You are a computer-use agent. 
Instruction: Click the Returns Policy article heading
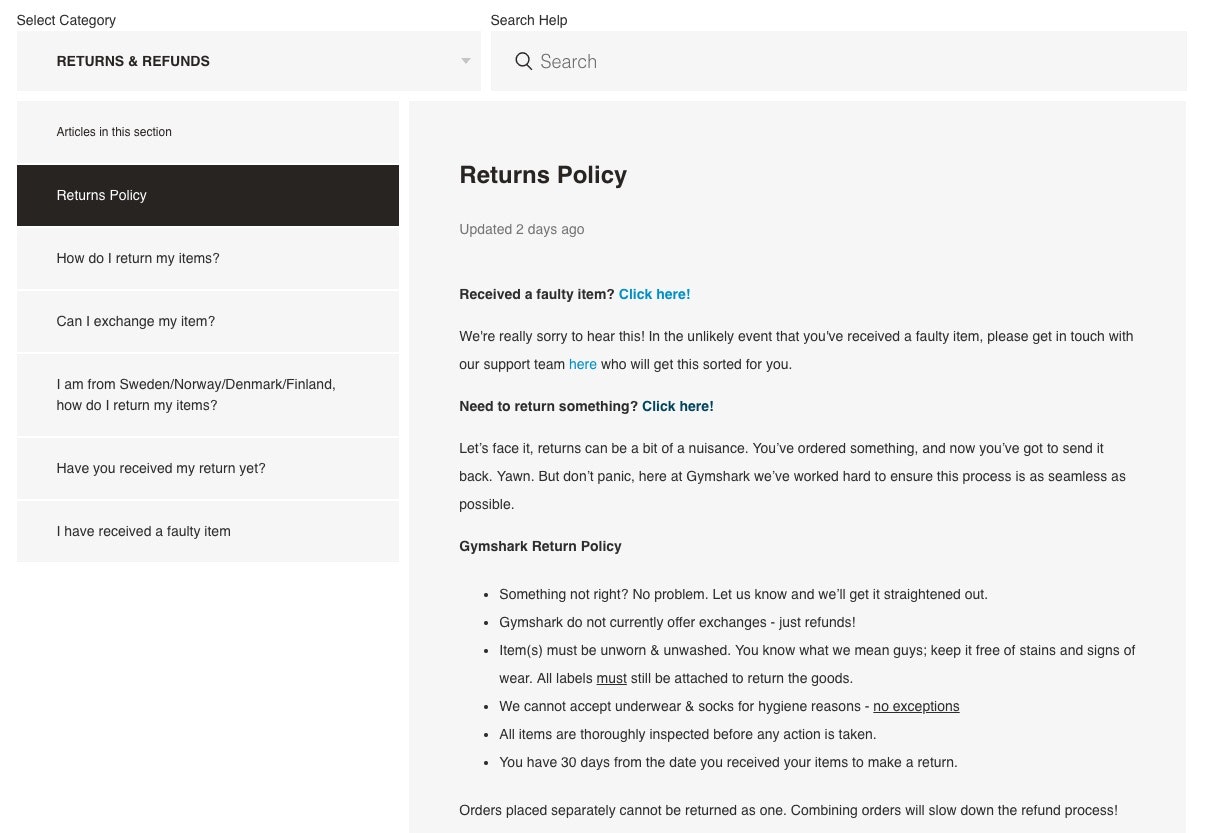pyautogui.click(x=543, y=175)
